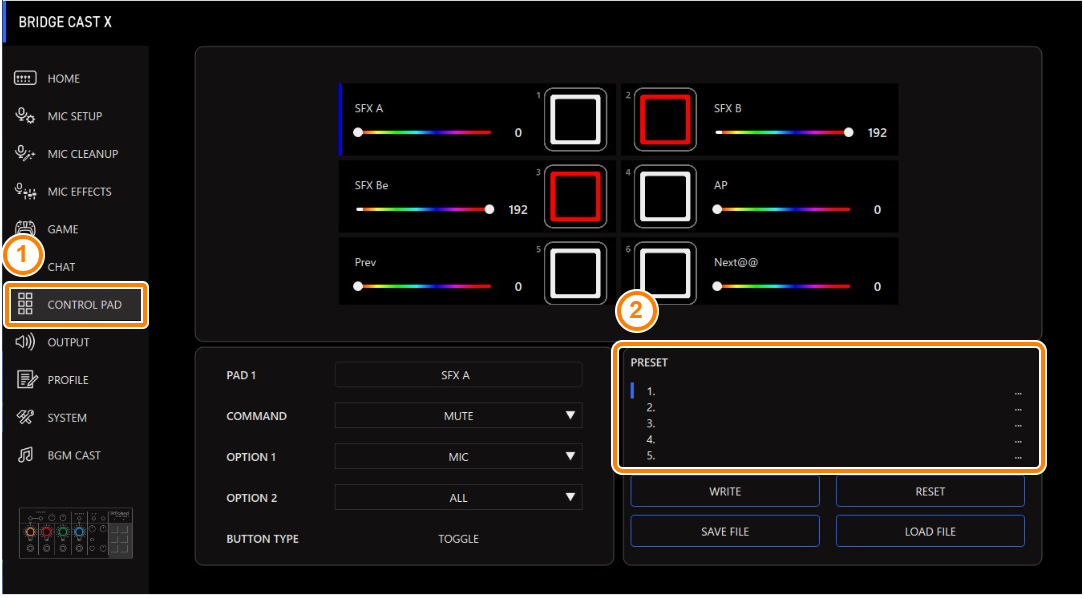Image resolution: width=1084 pixels, height=598 pixels.
Task: Click the SFX Be pad label
Action: (x=371, y=185)
